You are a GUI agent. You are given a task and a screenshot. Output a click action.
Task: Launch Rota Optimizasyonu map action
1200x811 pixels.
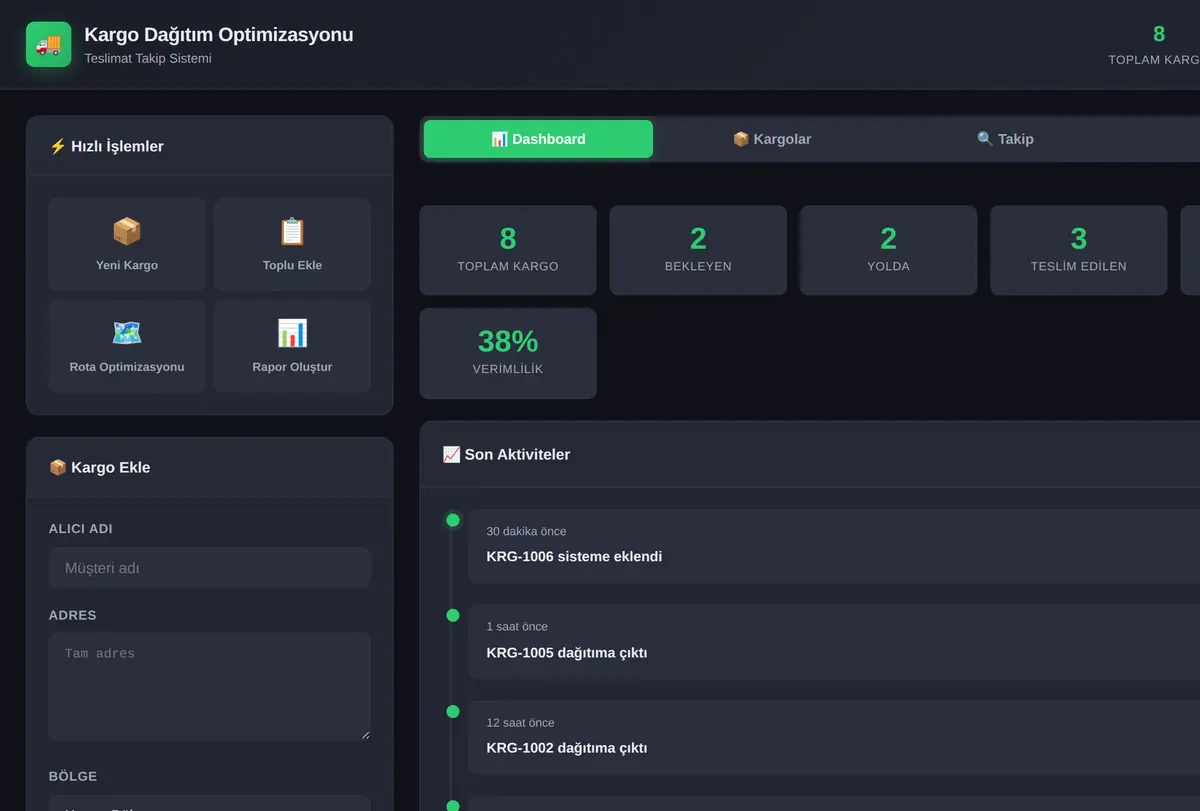pos(127,346)
